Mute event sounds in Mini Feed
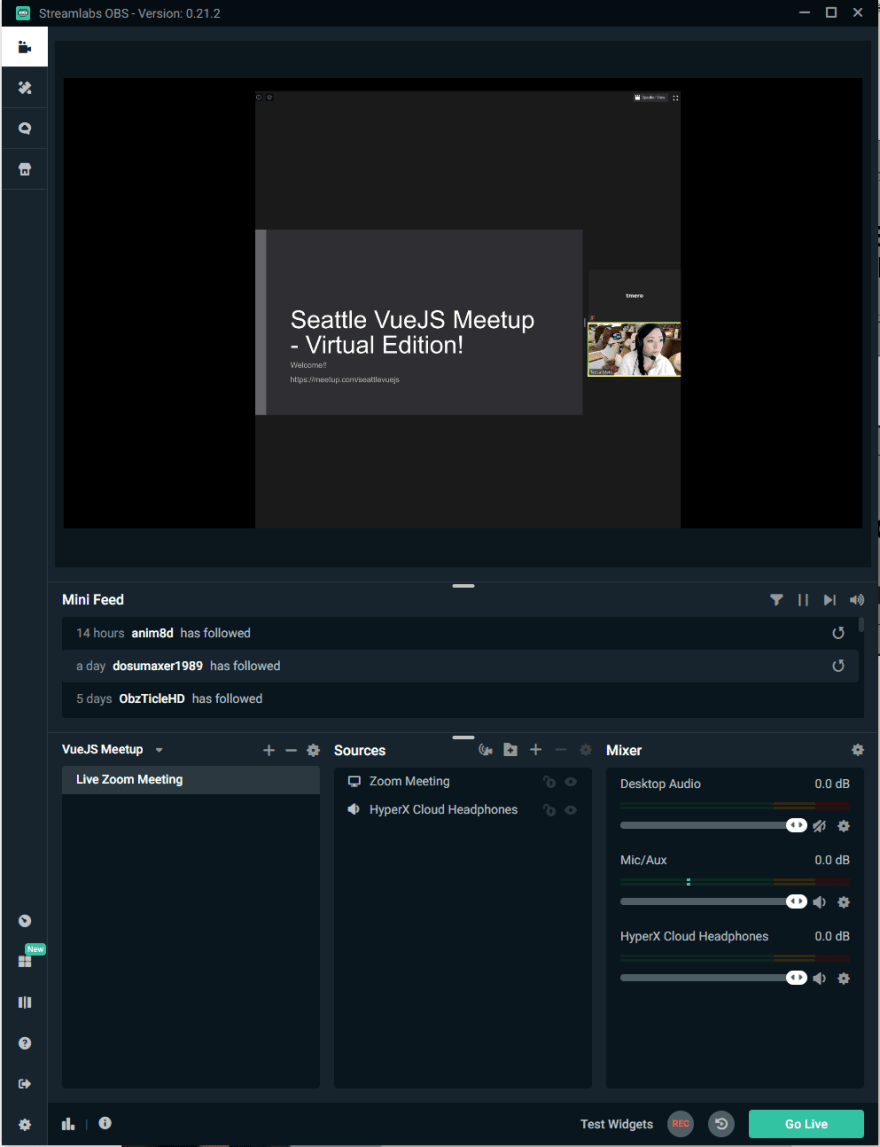 857,600
